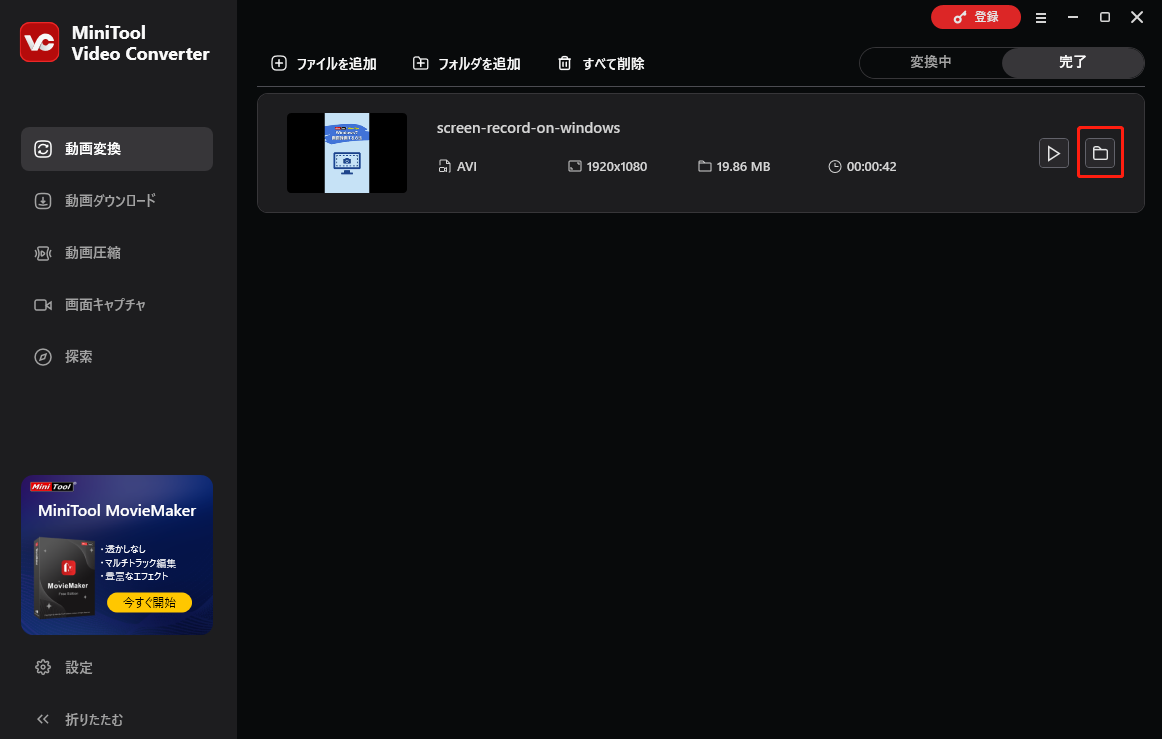
Task: Click the ファイルを追加 button
Action: pyautogui.click(x=324, y=64)
